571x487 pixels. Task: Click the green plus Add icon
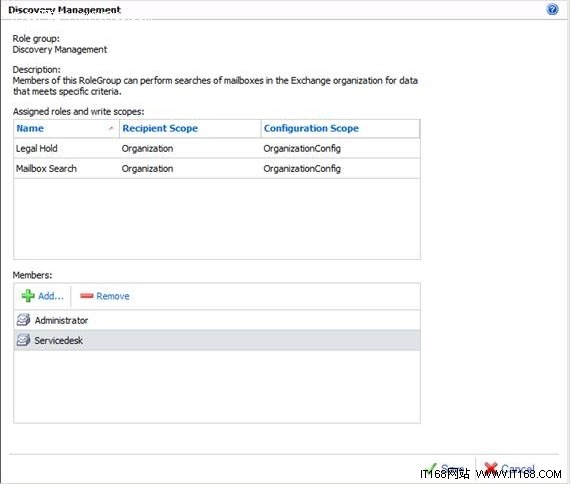click(28, 296)
